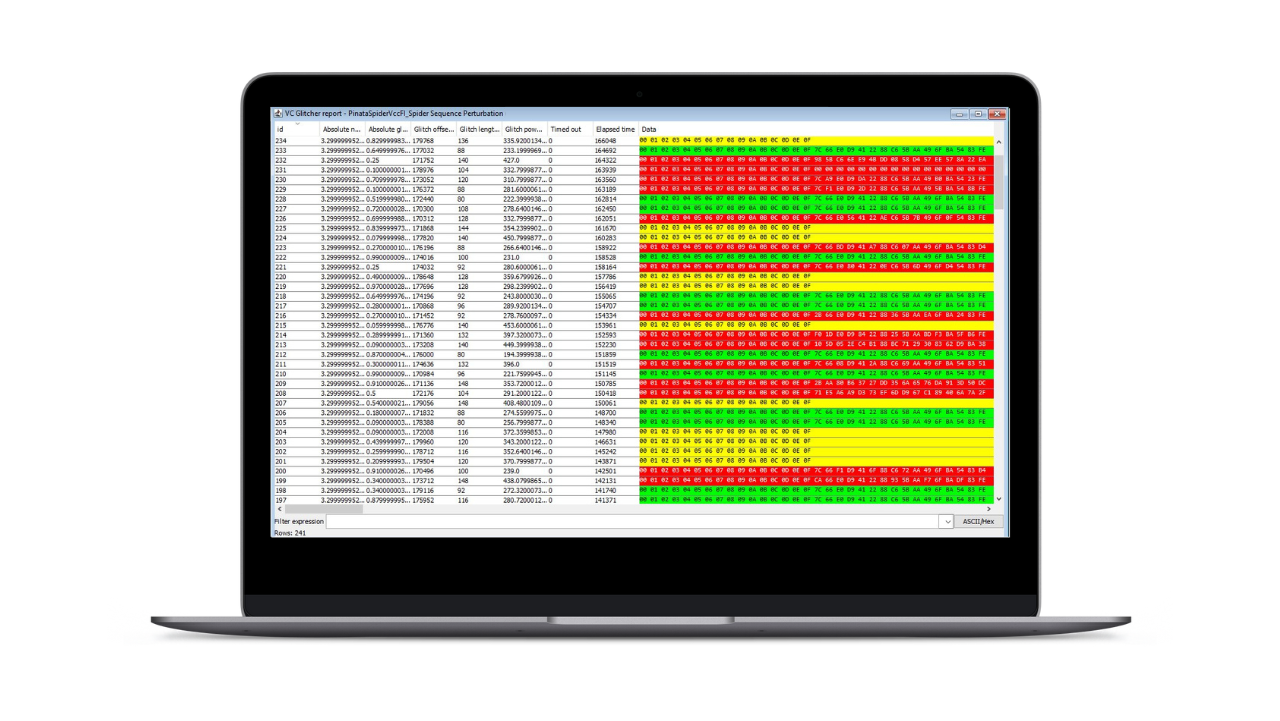Click inside the Filter expression text field
This screenshot has height=721, width=1280.
click(x=630, y=521)
